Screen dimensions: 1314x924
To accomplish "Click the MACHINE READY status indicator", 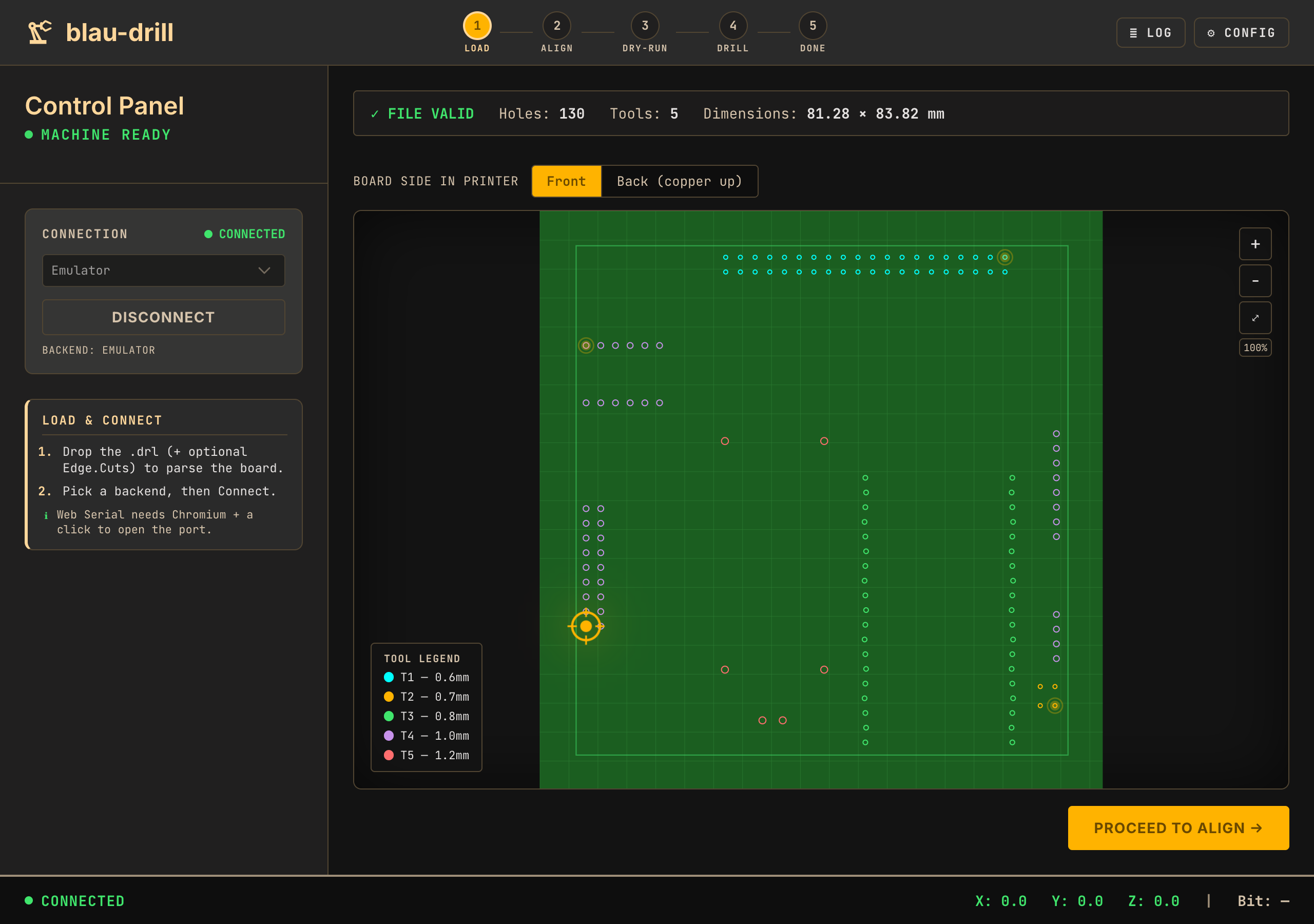I will point(98,134).
